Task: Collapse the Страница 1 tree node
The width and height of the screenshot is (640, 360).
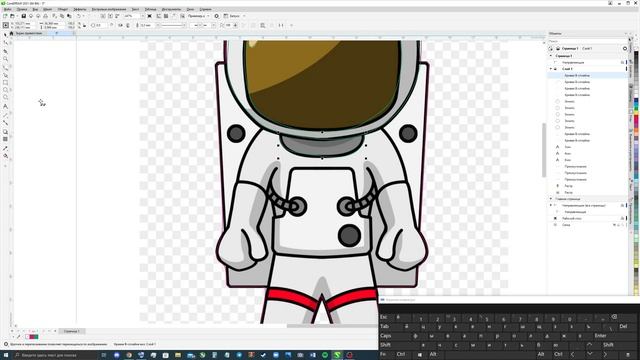Action: pos(551,56)
